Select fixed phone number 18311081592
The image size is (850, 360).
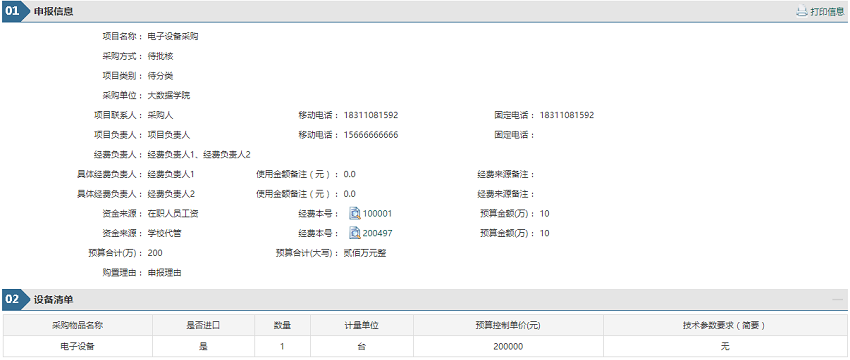click(x=566, y=115)
